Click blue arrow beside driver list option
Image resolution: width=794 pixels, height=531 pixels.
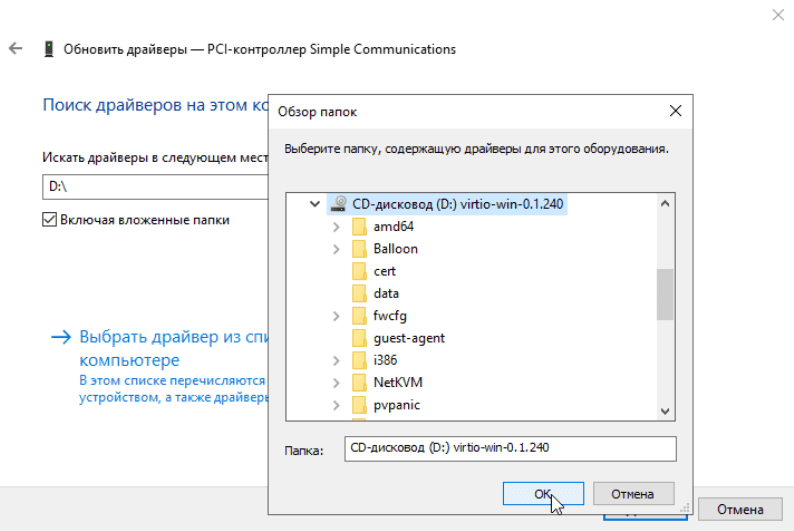click(61, 337)
